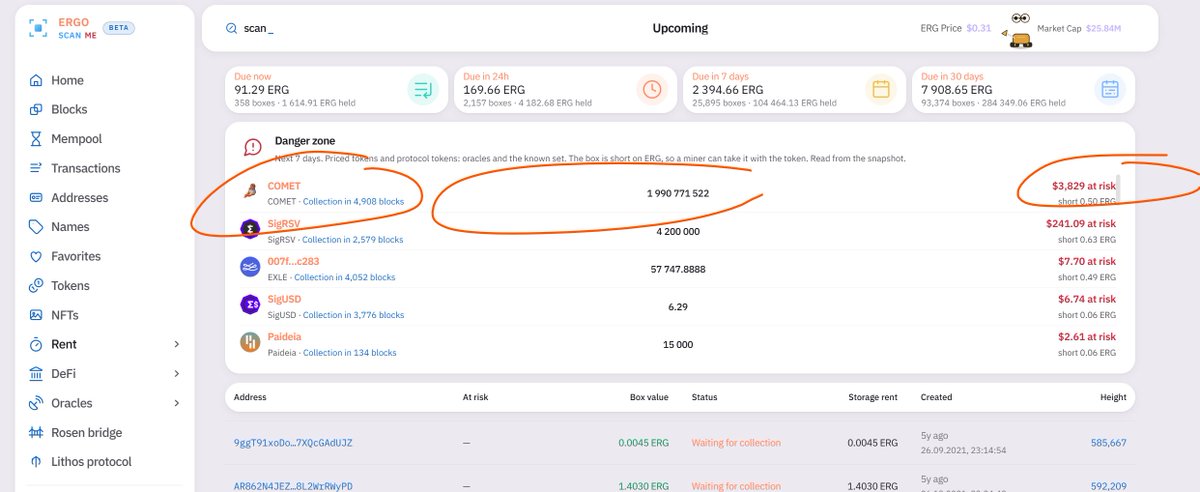Select the Due in 7 days card

click(794, 89)
